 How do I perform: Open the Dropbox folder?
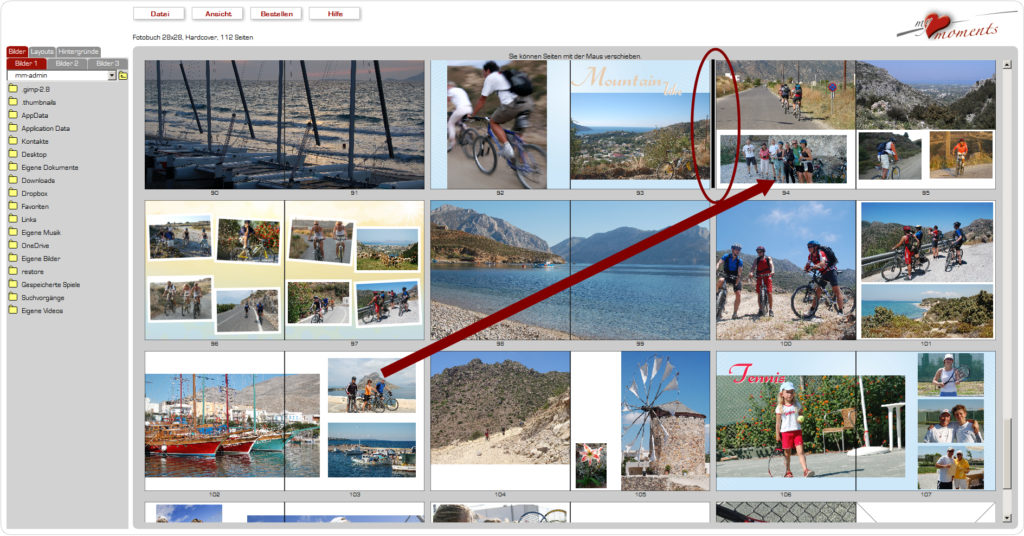coord(37,193)
